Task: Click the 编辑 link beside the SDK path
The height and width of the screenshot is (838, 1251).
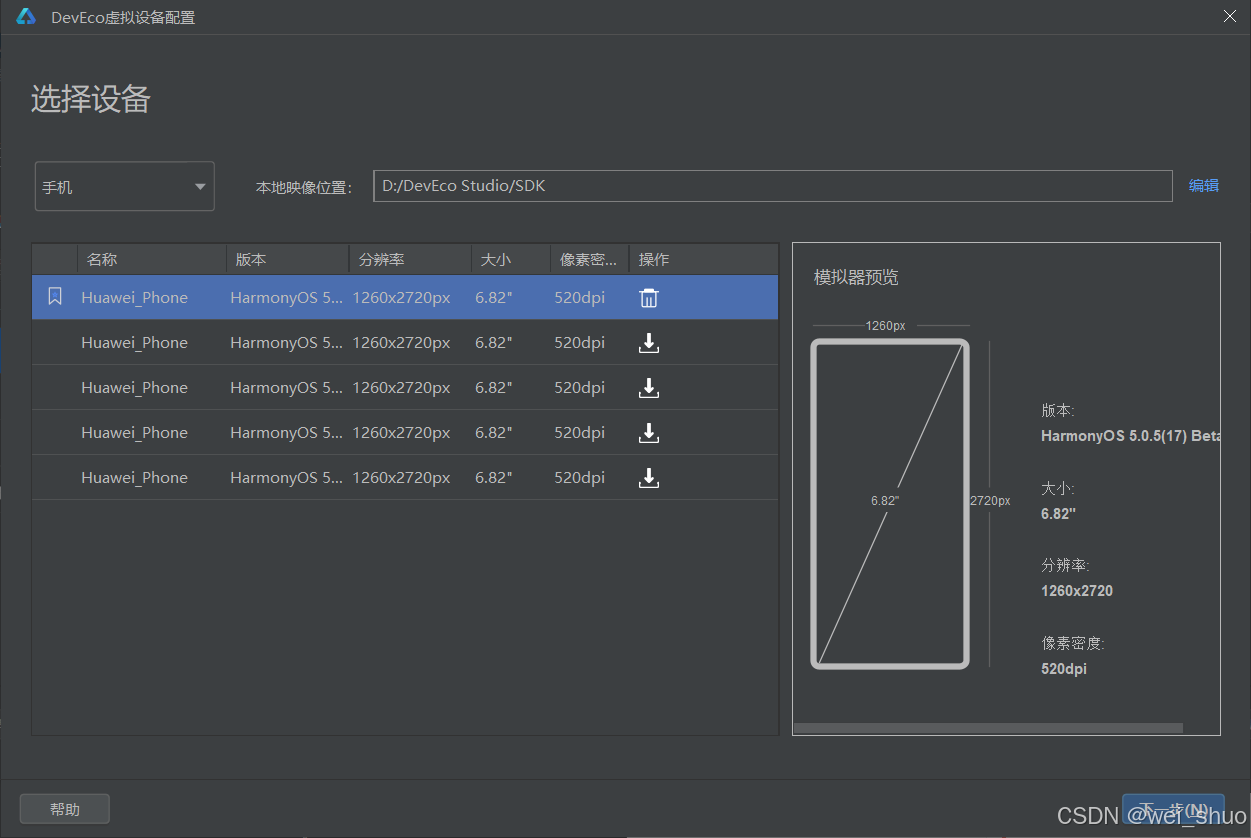Action: [1203, 186]
